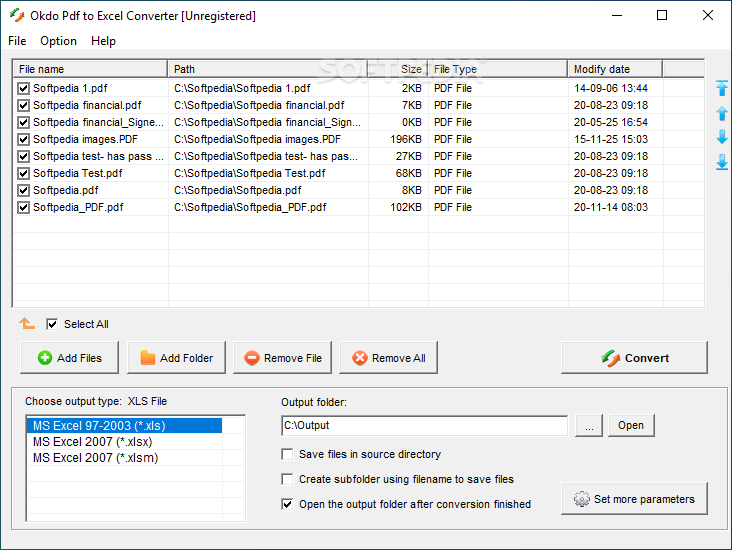This screenshot has height=550, width=732.
Task: Click the move-up arrow icon
Action: click(x=722, y=113)
